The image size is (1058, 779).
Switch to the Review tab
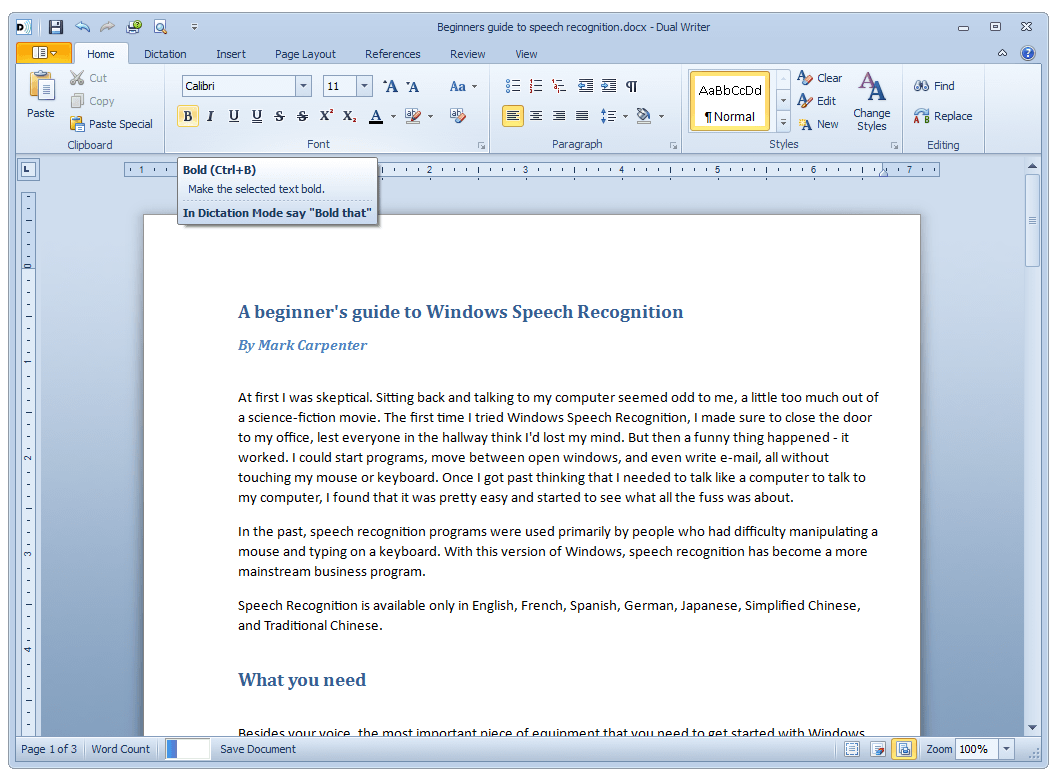click(x=468, y=54)
